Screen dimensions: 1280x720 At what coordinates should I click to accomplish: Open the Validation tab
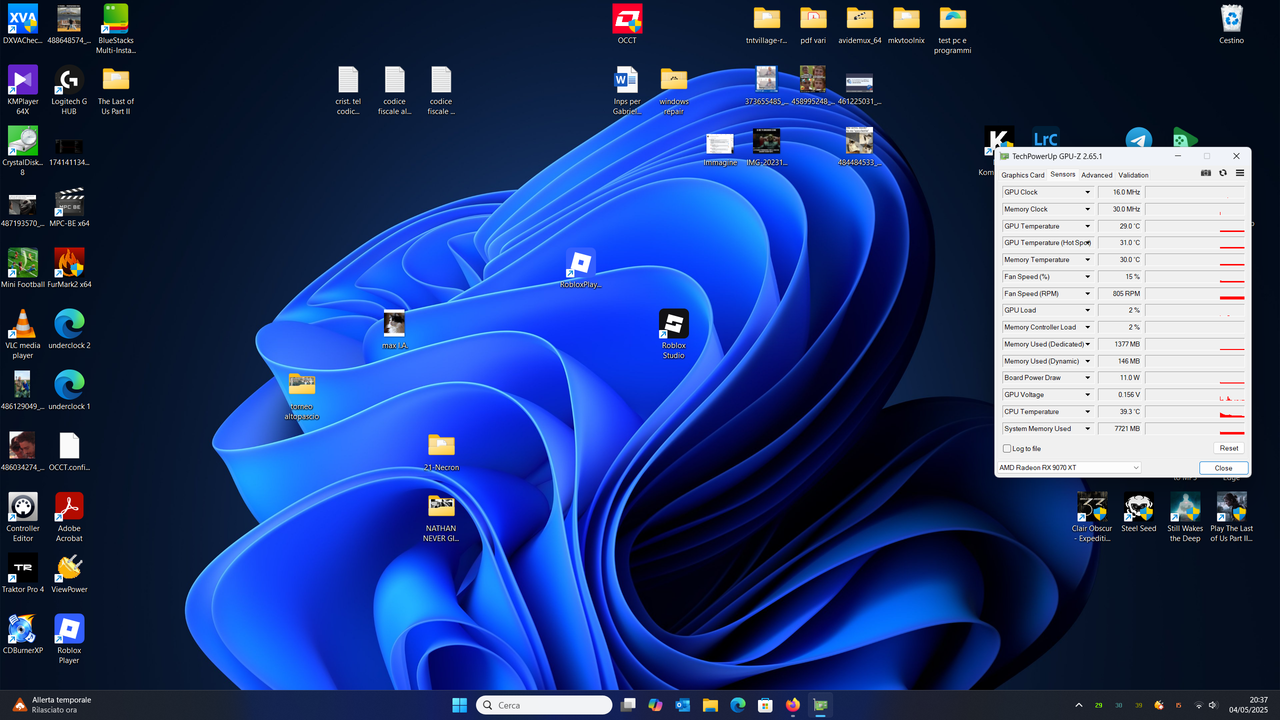pyautogui.click(x=1133, y=174)
